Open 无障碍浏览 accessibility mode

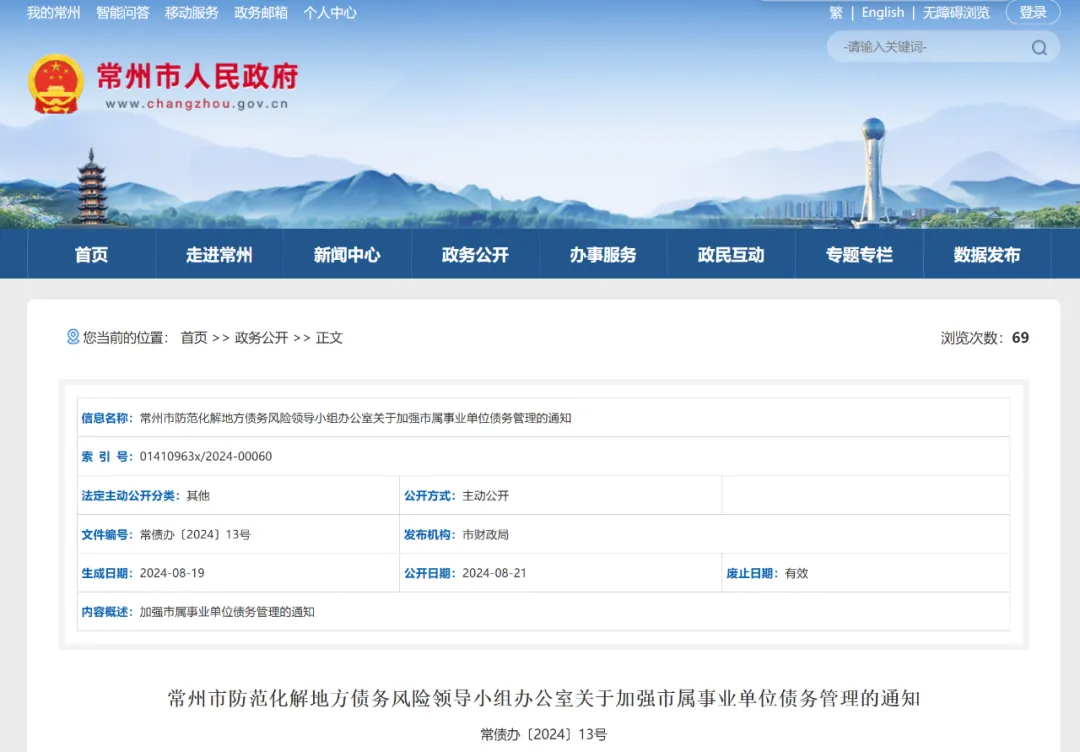click(956, 13)
